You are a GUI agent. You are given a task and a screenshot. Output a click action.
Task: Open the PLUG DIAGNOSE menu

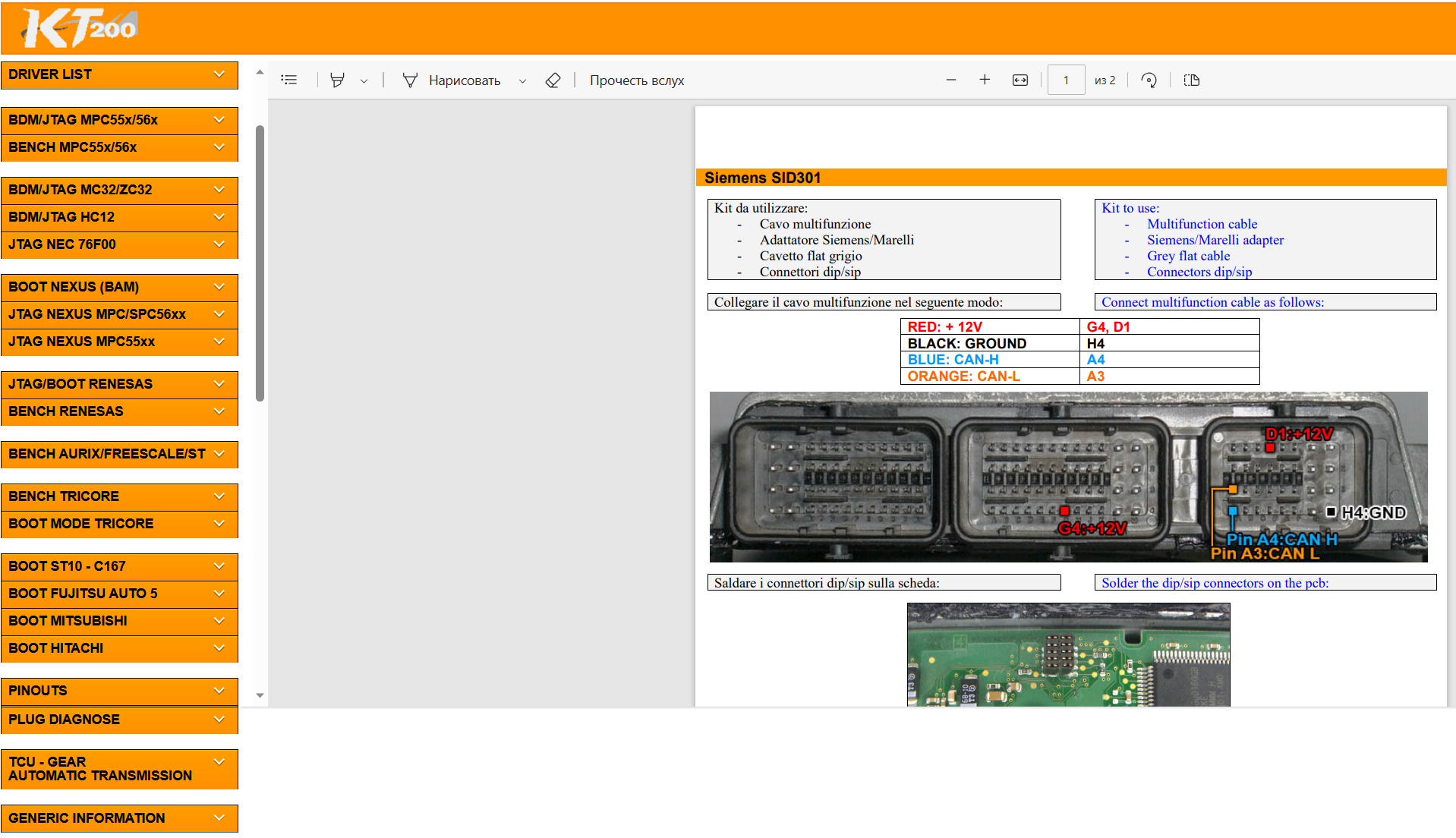119,720
